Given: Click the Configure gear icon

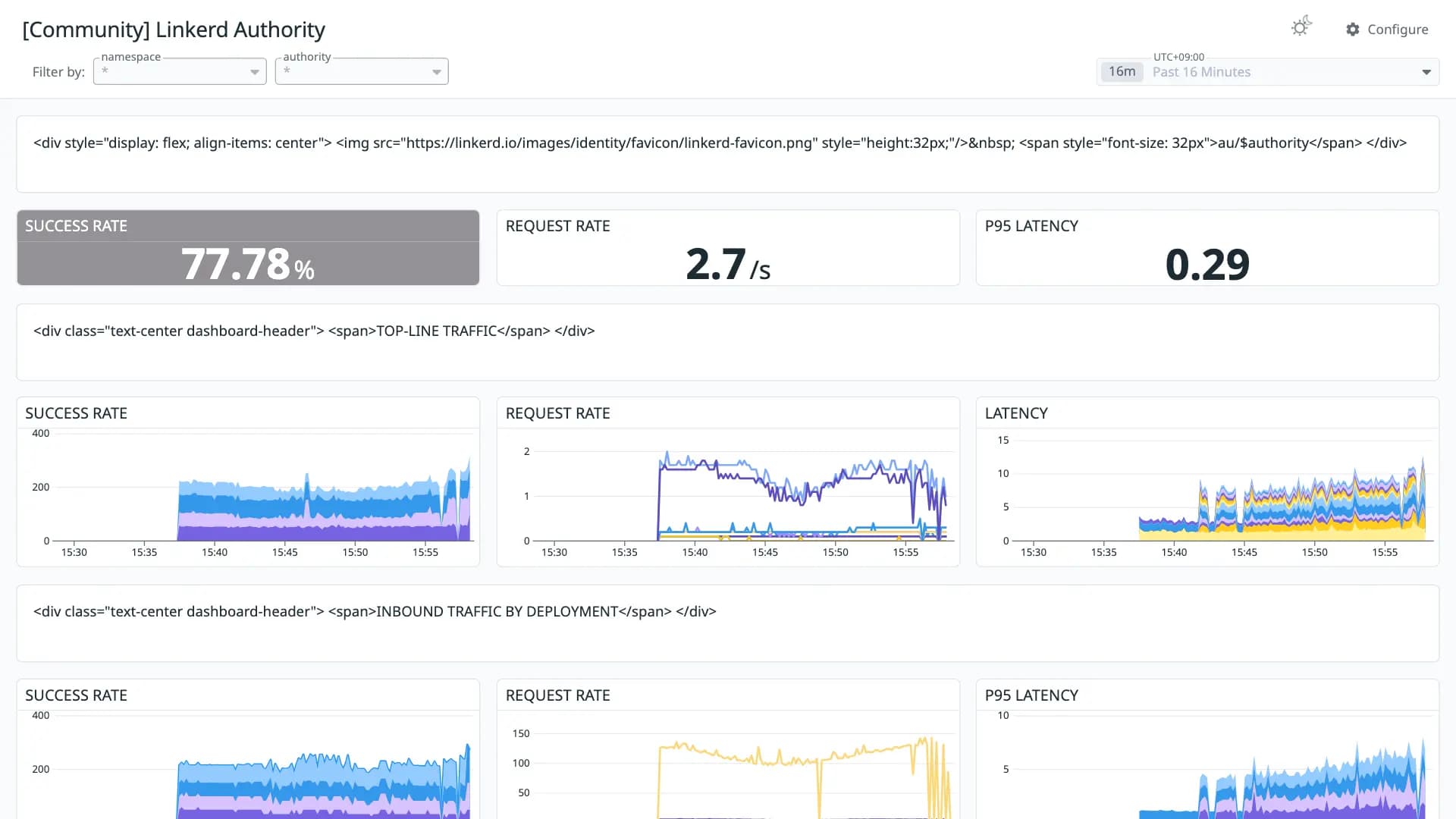Looking at the screenshot, I should coord(1353,30).
